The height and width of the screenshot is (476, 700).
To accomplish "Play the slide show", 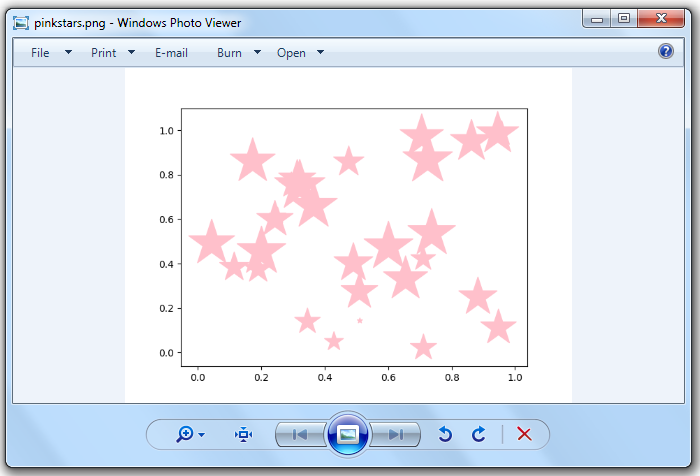I will tap(348, 434).
